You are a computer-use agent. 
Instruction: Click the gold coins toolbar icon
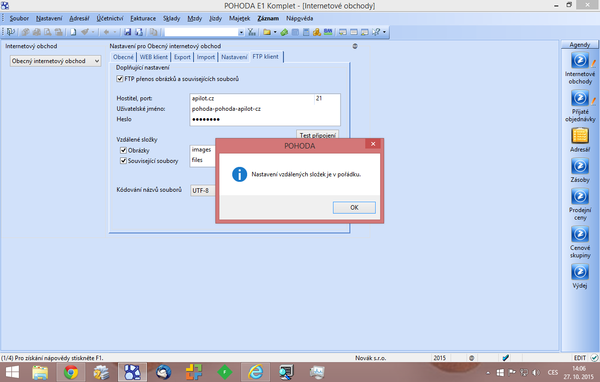click(317, 33)
